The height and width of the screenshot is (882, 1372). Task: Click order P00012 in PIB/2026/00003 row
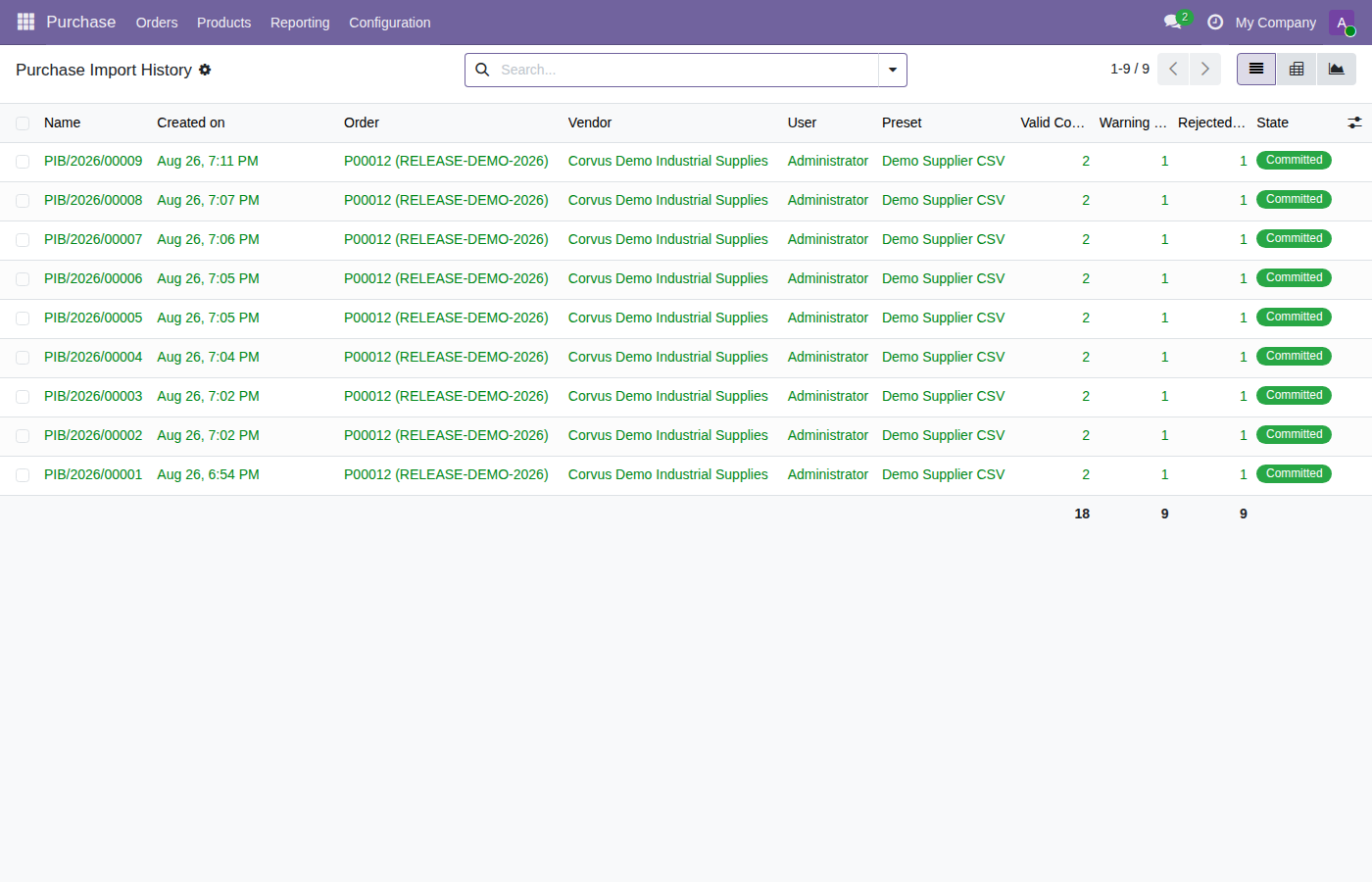pos(446,396)
